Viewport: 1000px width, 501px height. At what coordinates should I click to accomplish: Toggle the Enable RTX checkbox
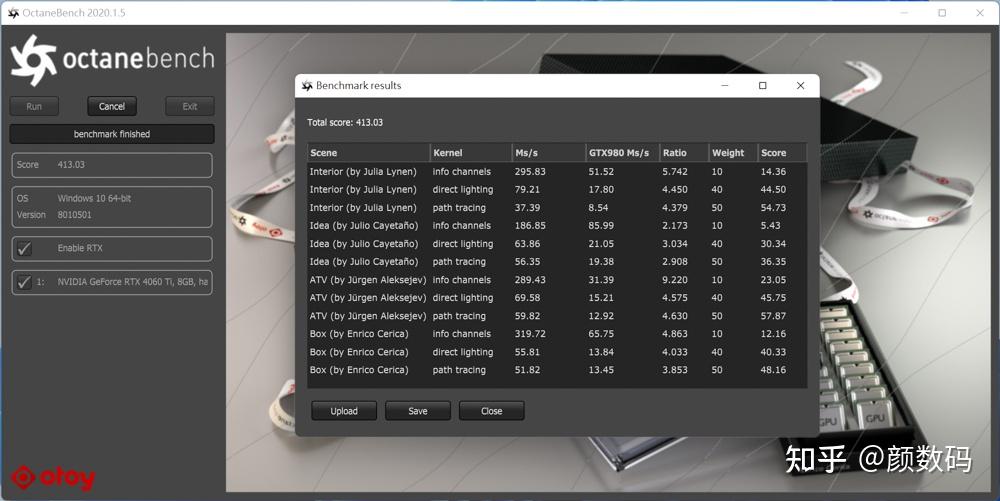[24, 249]
